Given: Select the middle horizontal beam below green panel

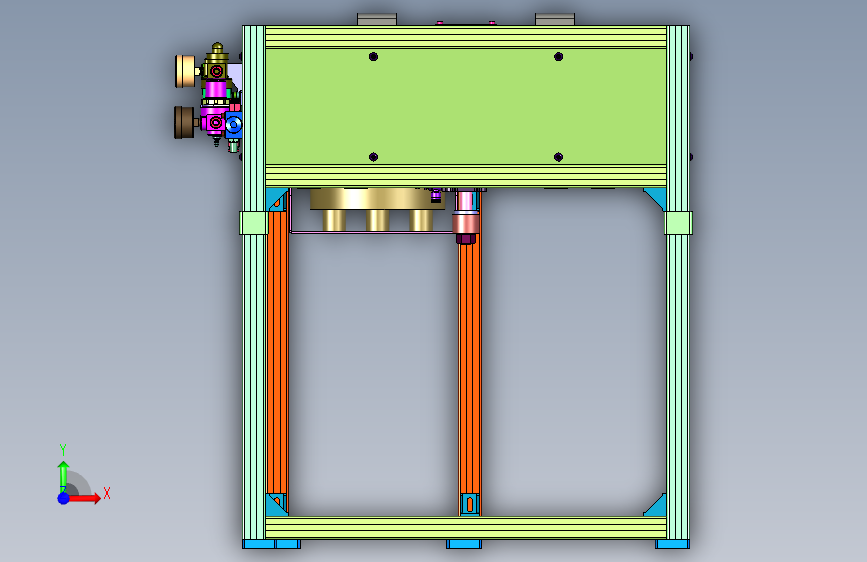Looking at the screenshot, I should tap(466, 176).
